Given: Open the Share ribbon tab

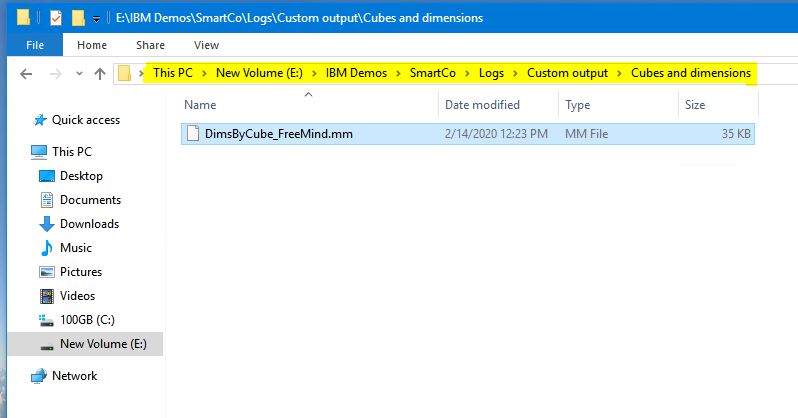Looking at the screenshot, I should (151, 45).
